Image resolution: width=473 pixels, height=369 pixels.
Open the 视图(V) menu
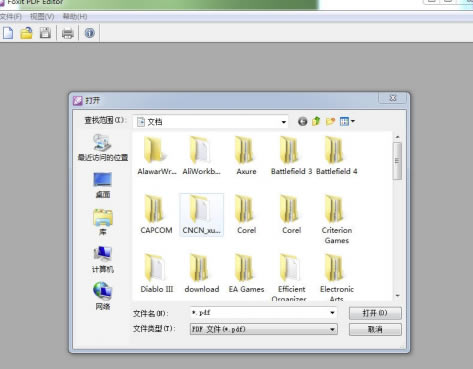tap(42, 17)
